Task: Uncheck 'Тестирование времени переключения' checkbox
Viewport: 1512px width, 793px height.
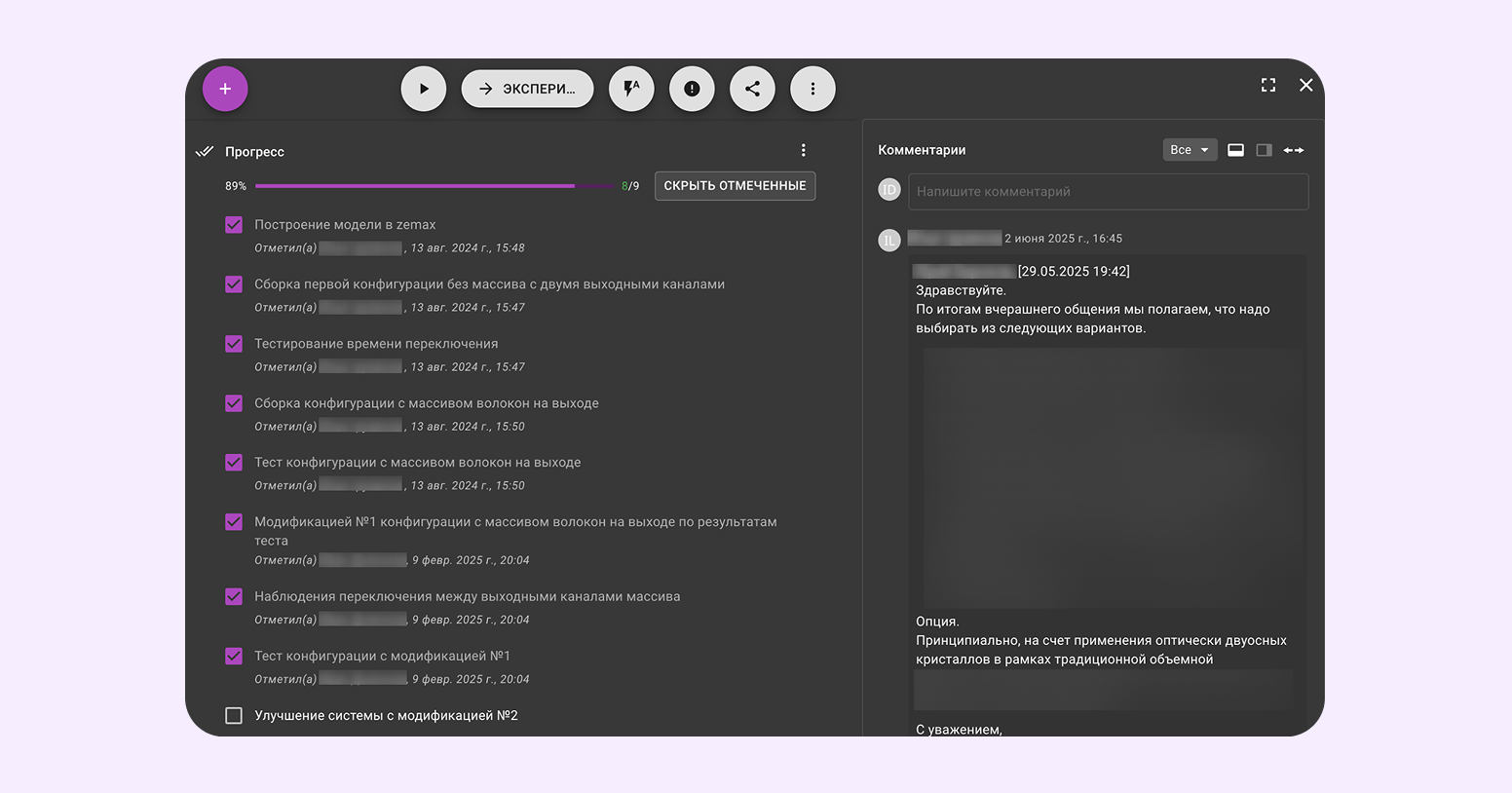Action: pos(234,344)
